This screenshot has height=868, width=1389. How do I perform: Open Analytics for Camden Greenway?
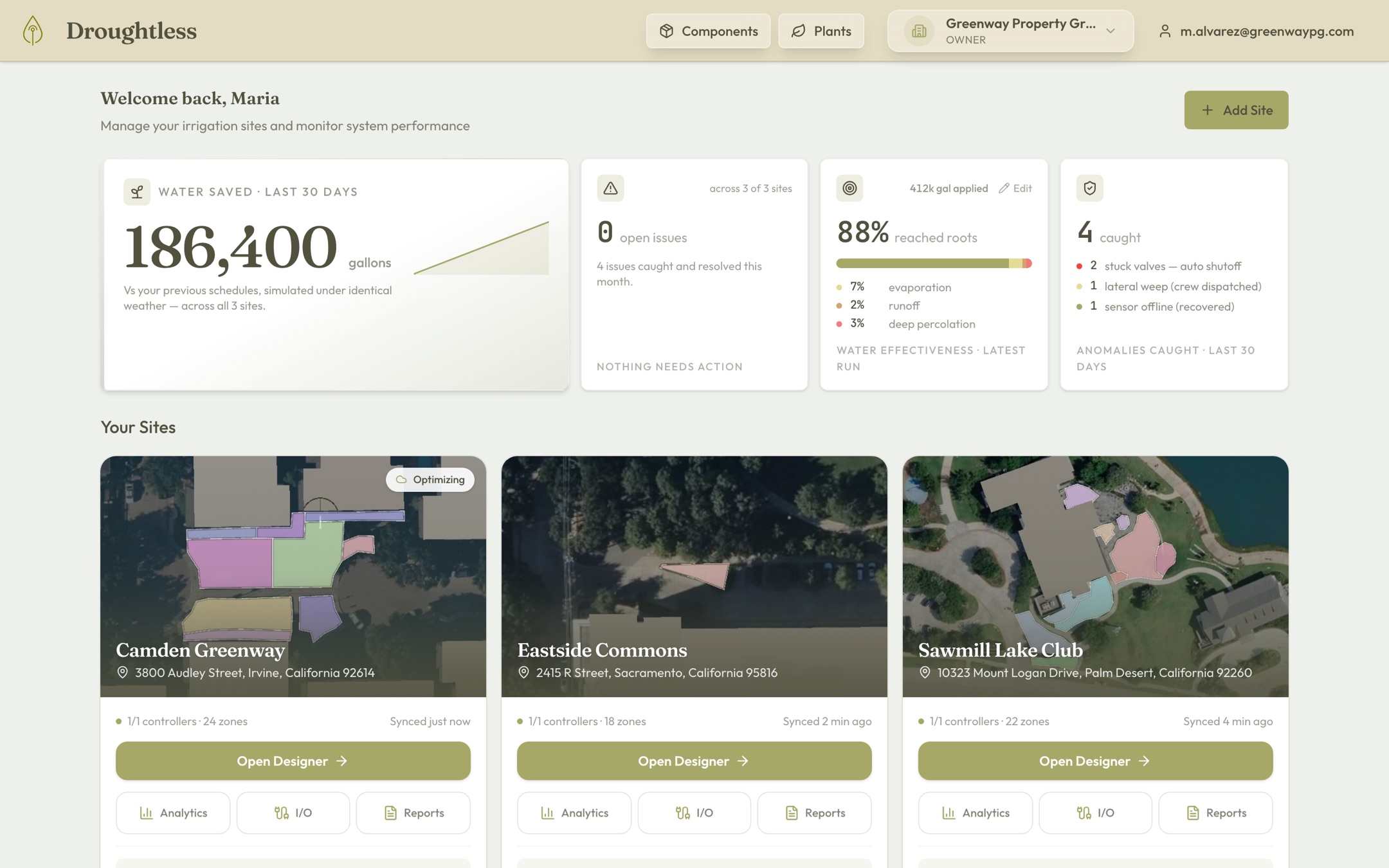pos(173,813)
